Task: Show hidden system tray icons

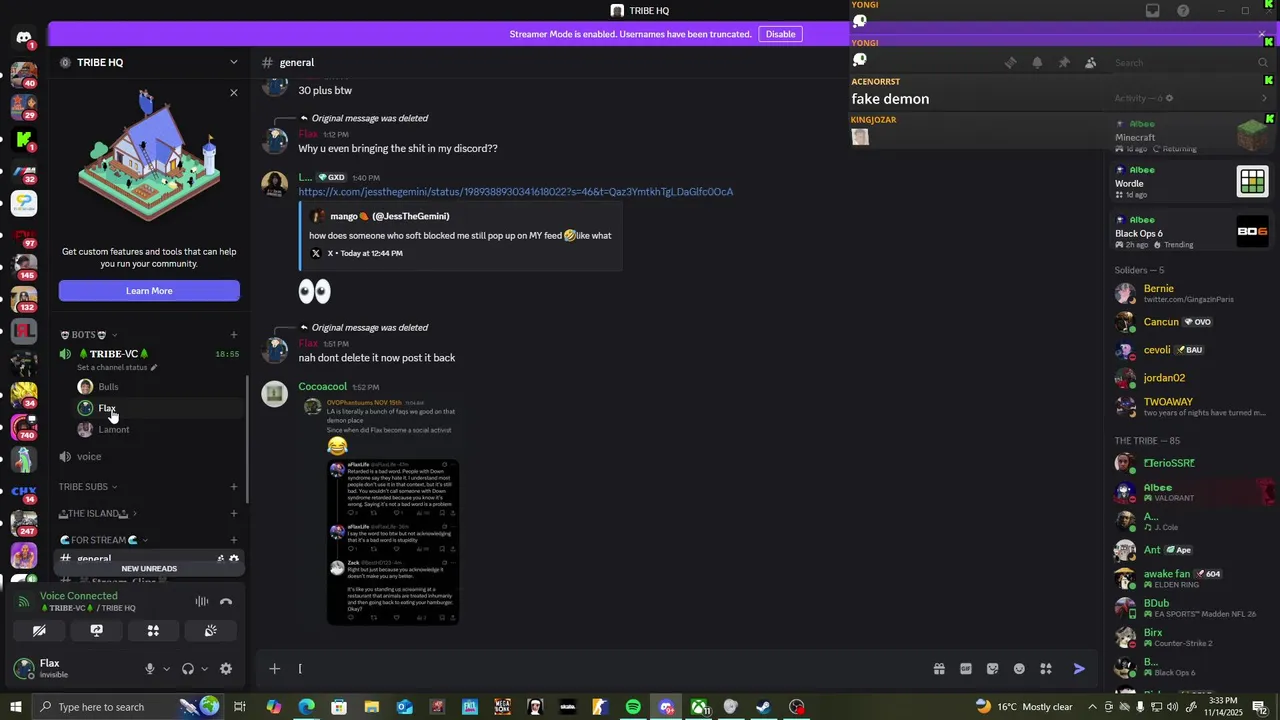Action: click(1092, 707)
